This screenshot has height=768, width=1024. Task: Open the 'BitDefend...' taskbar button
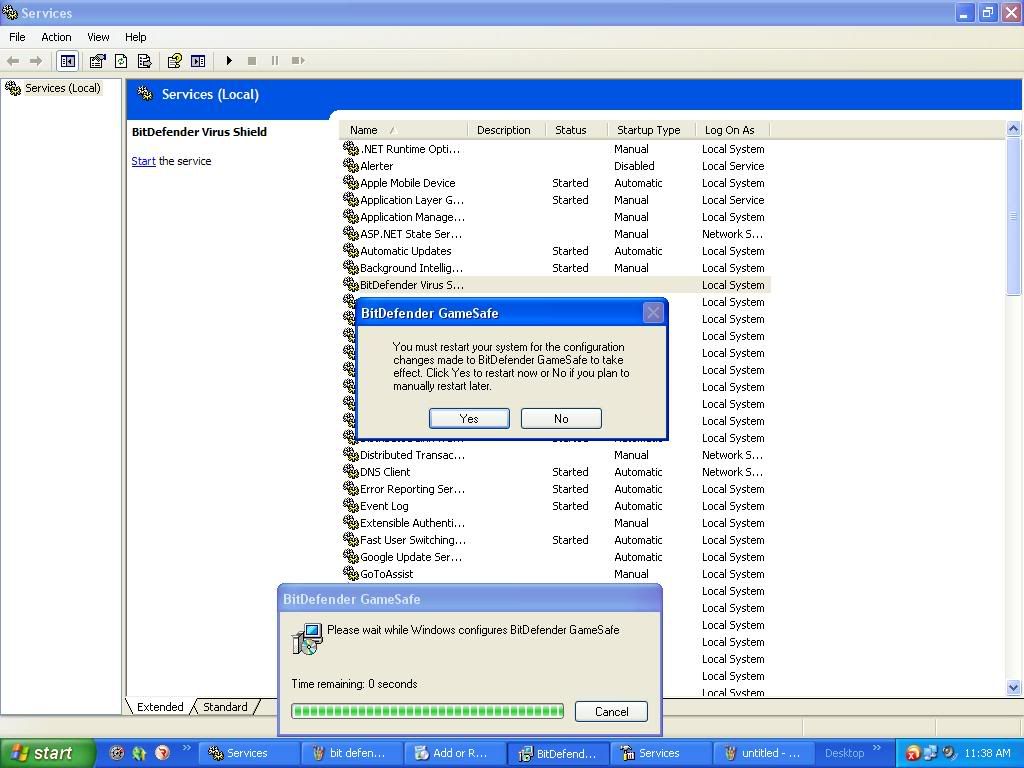pyautogui.click(x=558, y=754)
